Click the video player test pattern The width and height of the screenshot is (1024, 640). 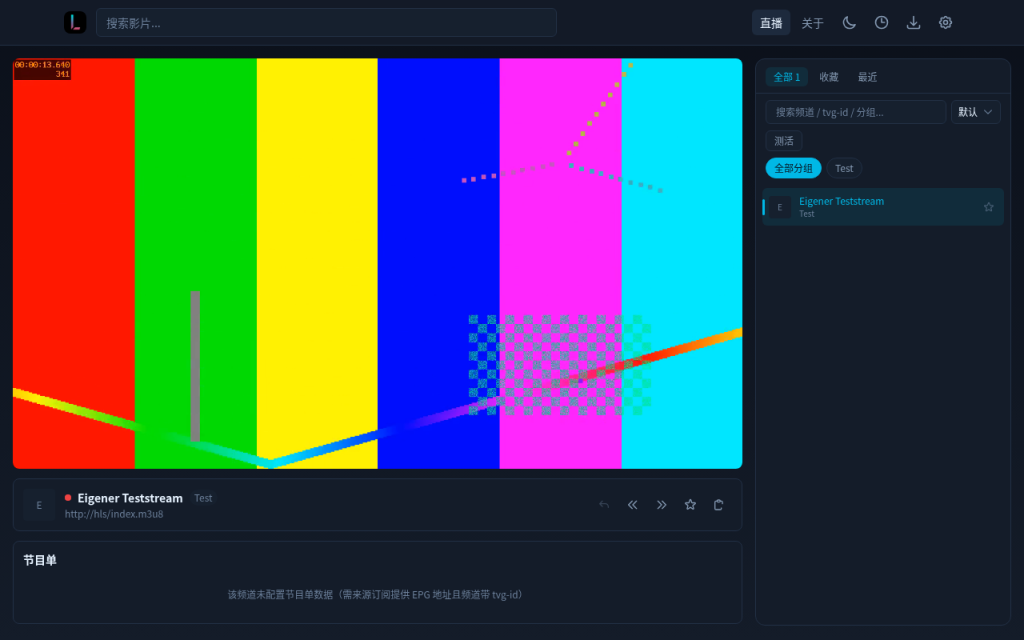[x=377, y=263]
